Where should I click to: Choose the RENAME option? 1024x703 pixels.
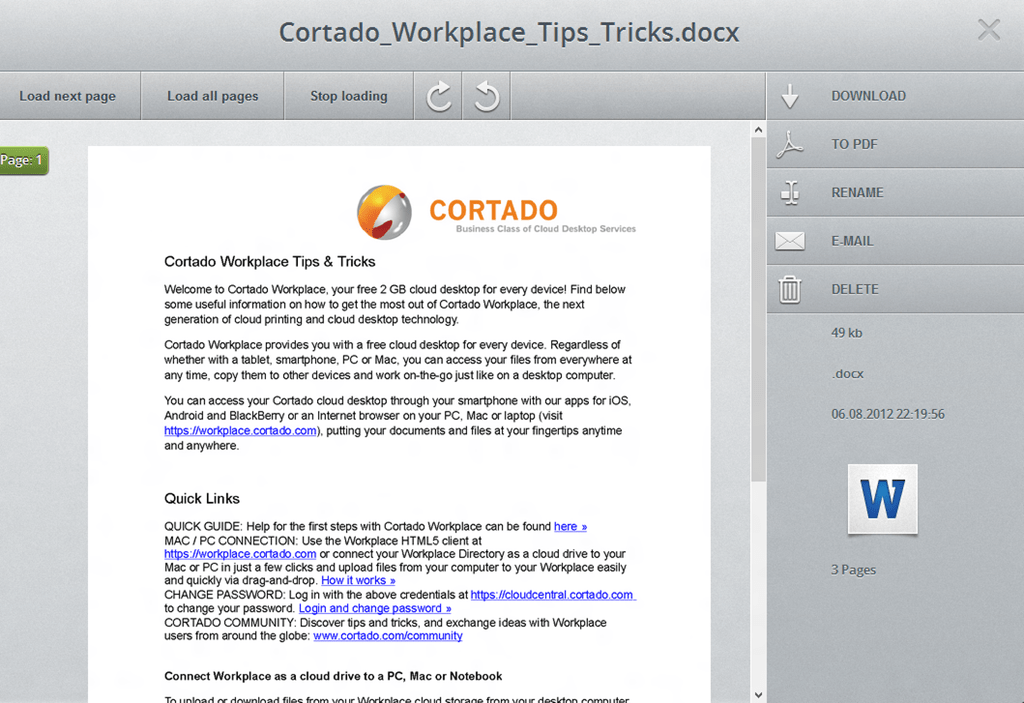coord(857,193)
